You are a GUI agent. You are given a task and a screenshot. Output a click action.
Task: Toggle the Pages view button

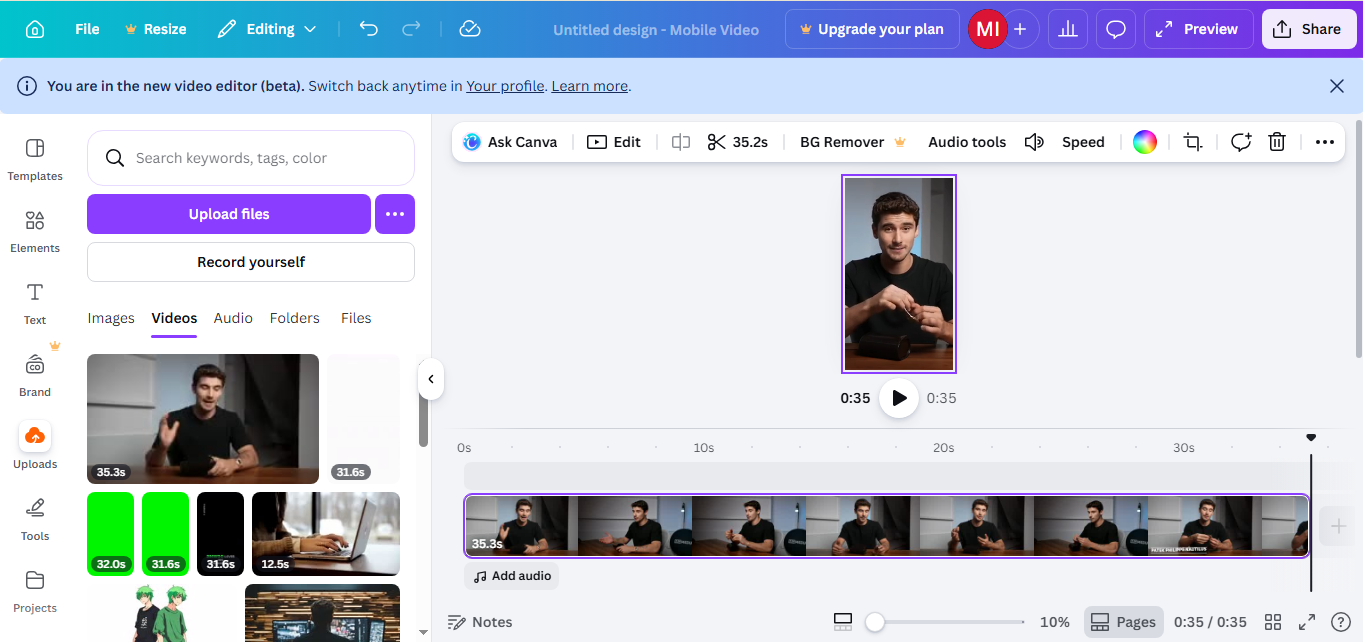pyautogui.click(x=1123, y=622)
